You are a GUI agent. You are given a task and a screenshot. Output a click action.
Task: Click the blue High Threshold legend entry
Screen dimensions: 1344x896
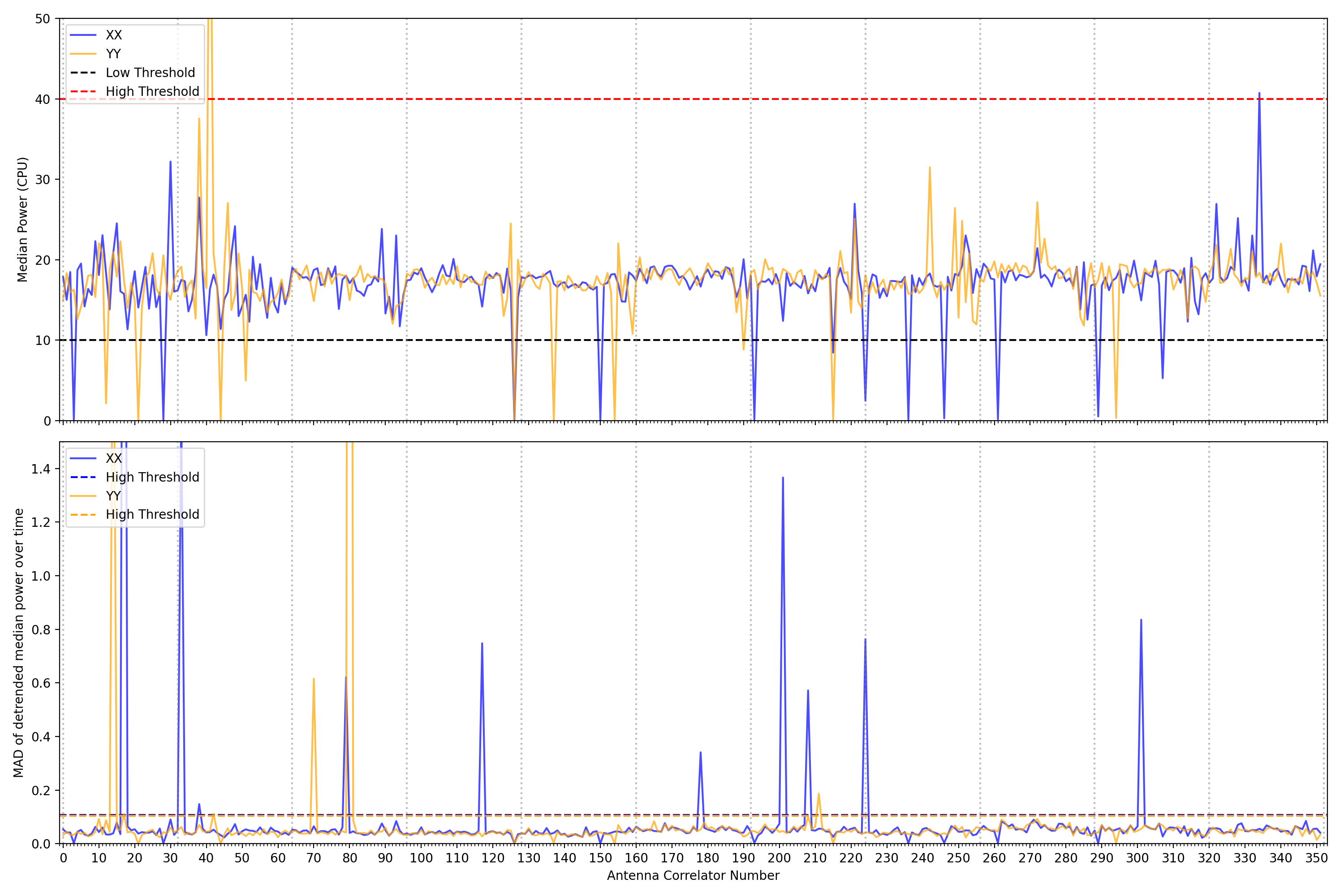(x=152, y=477)
